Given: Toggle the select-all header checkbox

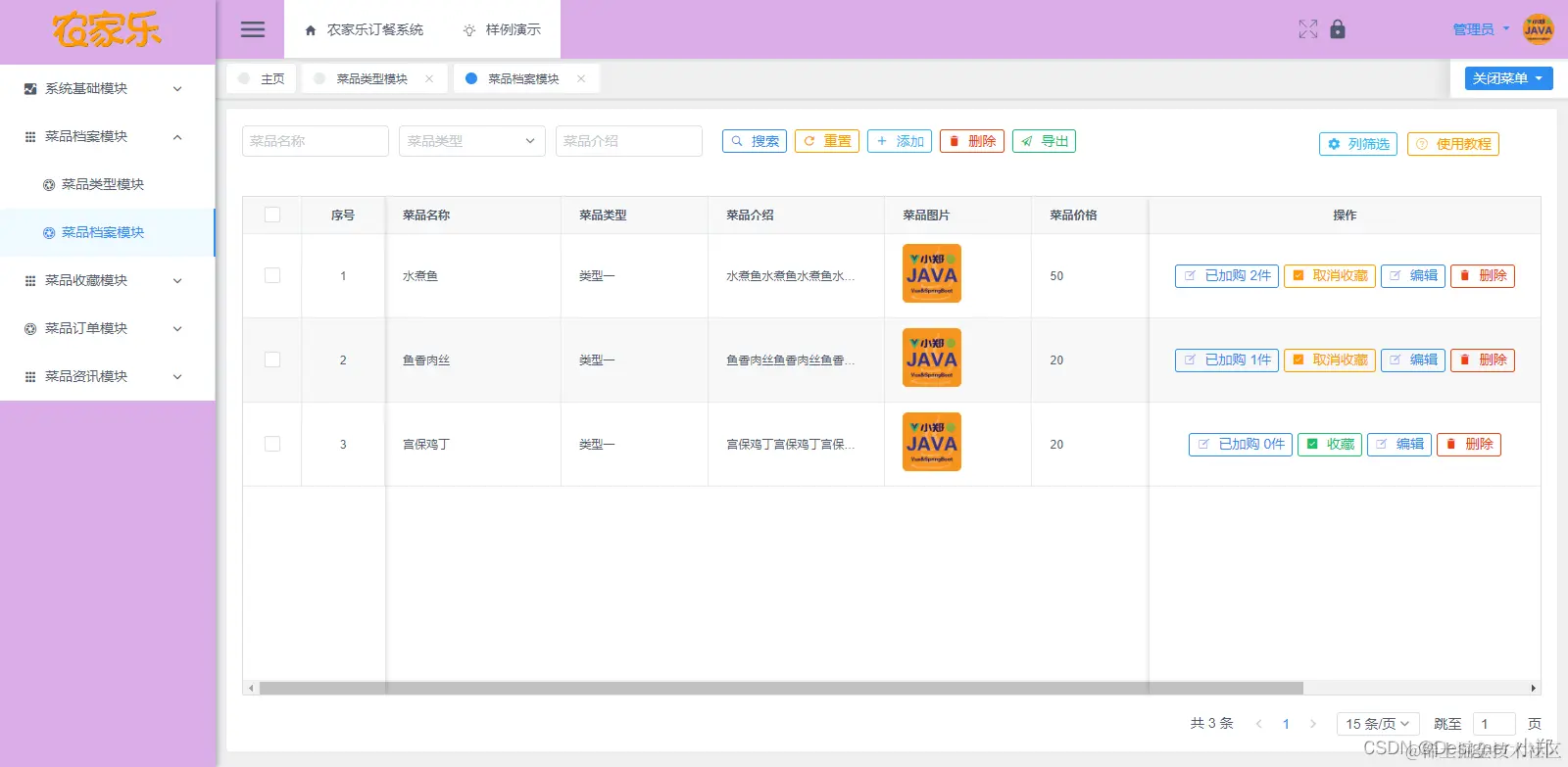Looking at the screenshot, I should point(272,215).
